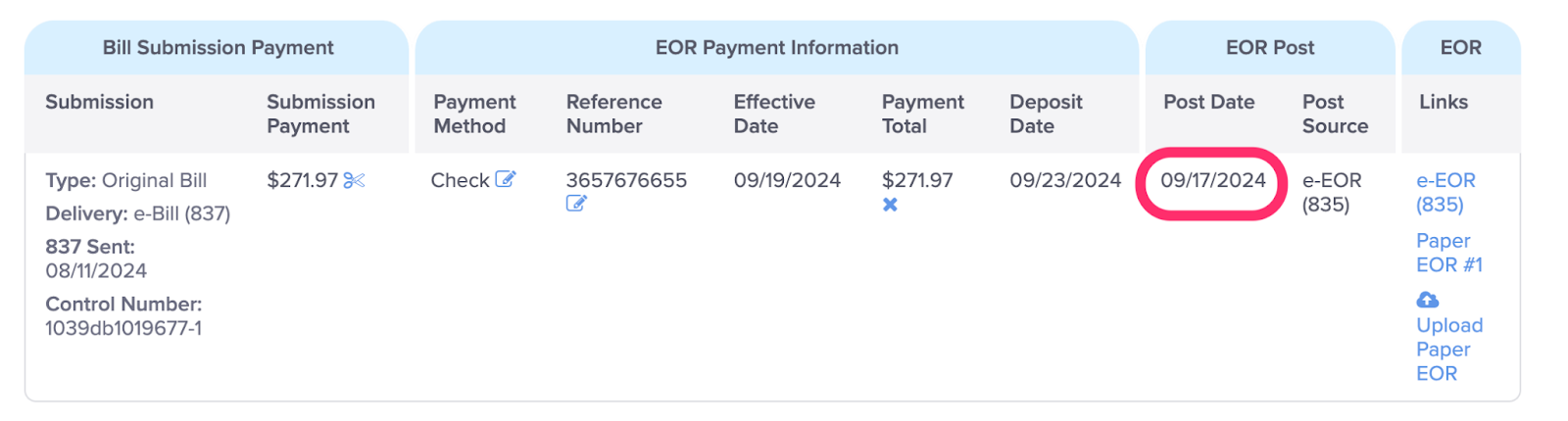The width and height of the screenshot is (1568, 421).
Task: Click edit icon under reference number 3657676655
Action: click(576, 204)
